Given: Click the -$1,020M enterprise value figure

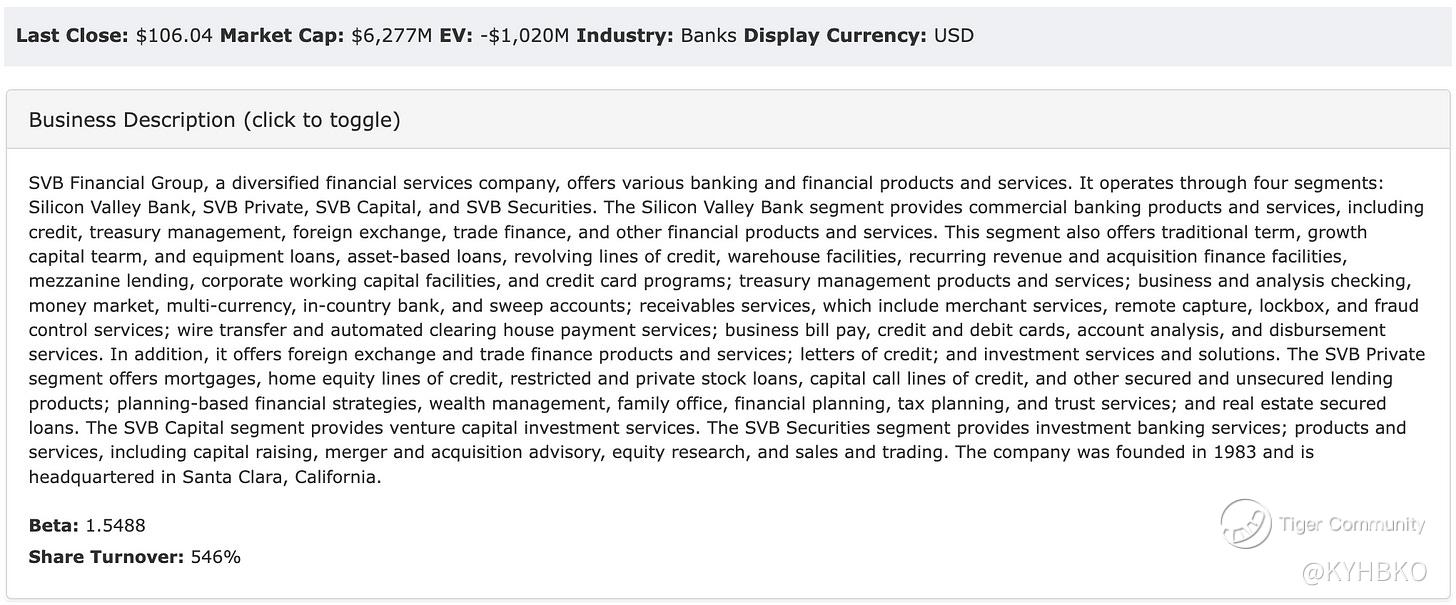Looking at the screenshot, I should click(523, 36).
